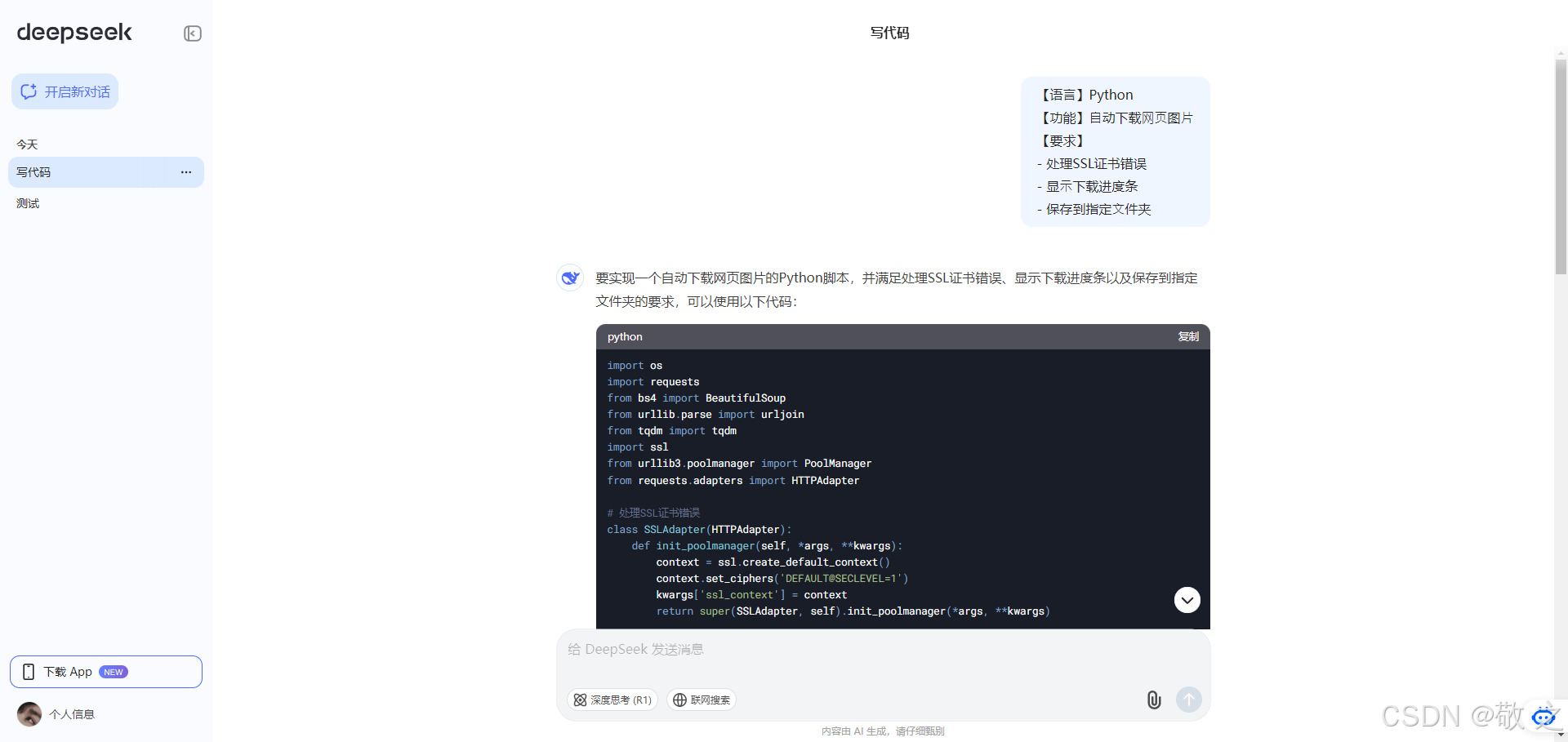Click the deepseek logo
Screen dimensions: 1568x742
74,33
